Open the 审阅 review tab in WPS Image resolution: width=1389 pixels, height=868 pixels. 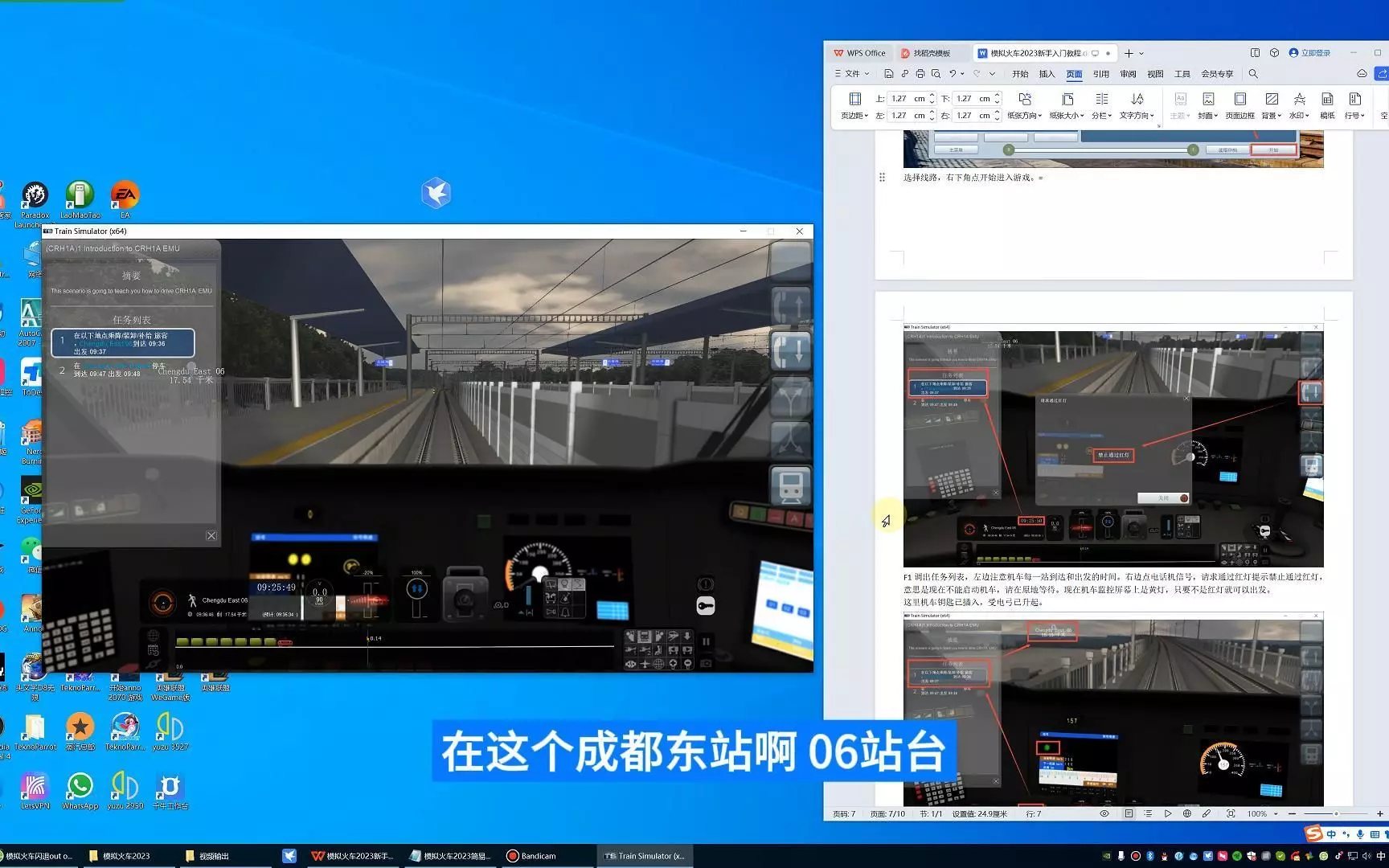(1128, 74)
